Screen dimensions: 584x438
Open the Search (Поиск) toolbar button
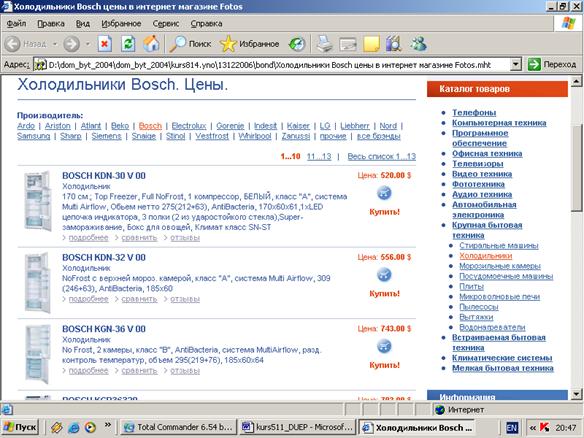pos(190,44)
